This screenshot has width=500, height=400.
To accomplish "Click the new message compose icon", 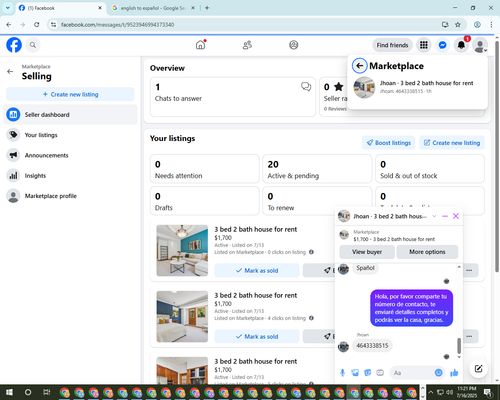I will (478, 368).
